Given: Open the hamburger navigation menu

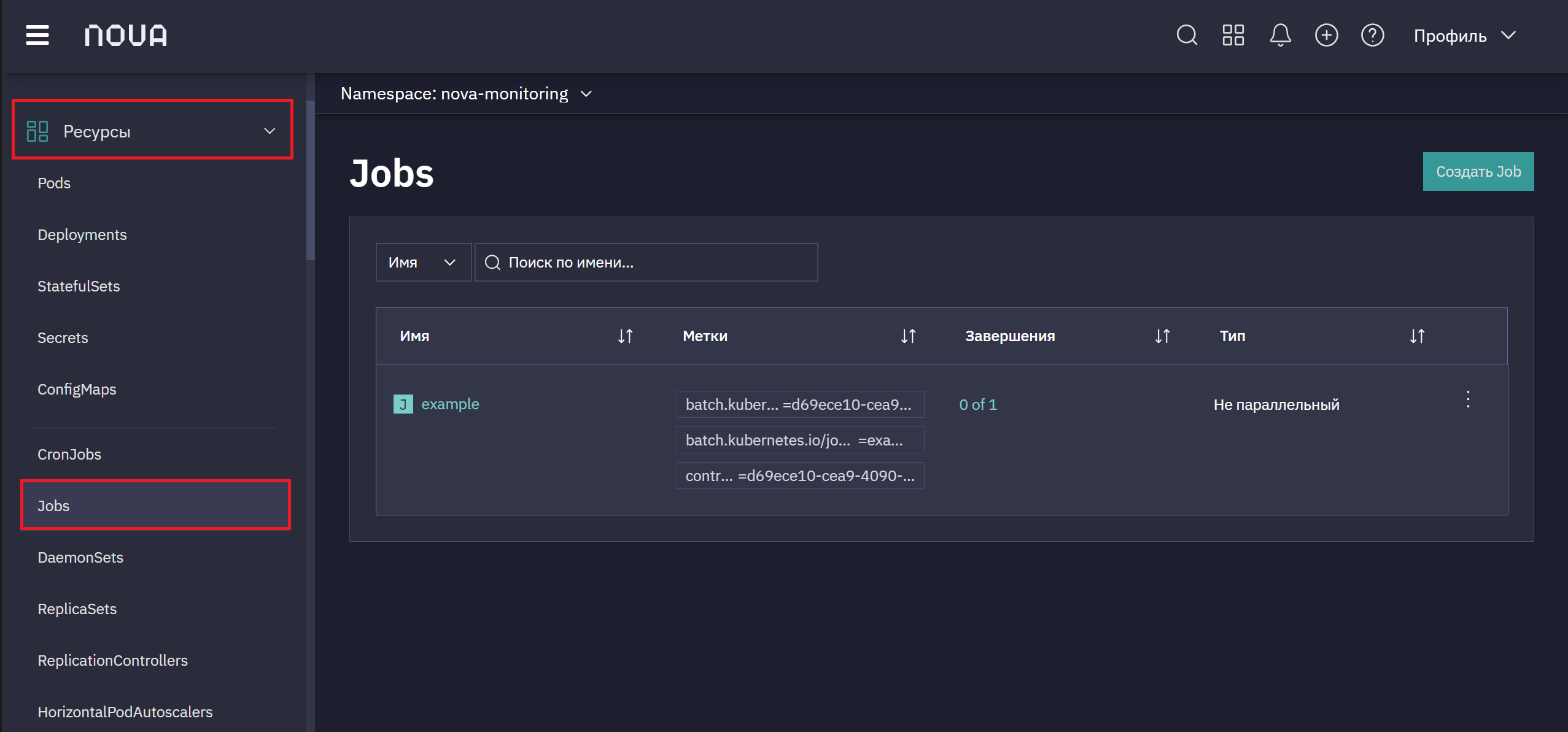Looking at the screenshot, I should pyautogui.click(x=37, y=35).
